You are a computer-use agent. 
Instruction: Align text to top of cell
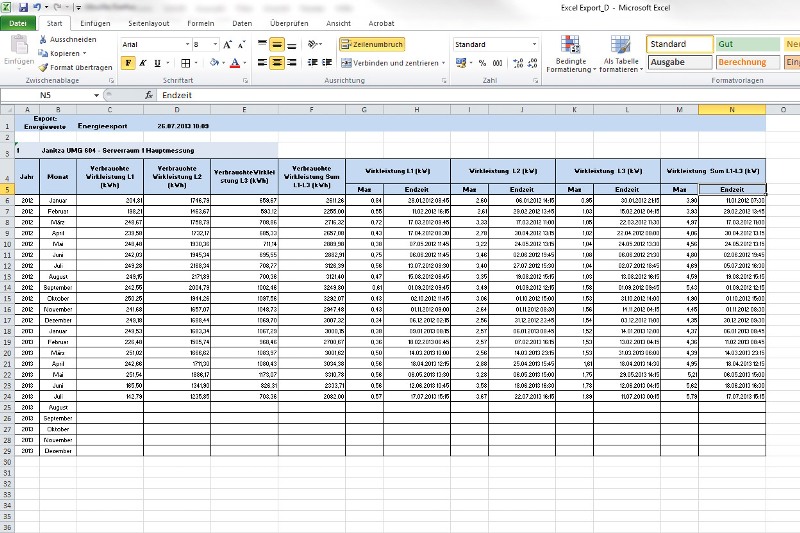click(x=262, y=44)
